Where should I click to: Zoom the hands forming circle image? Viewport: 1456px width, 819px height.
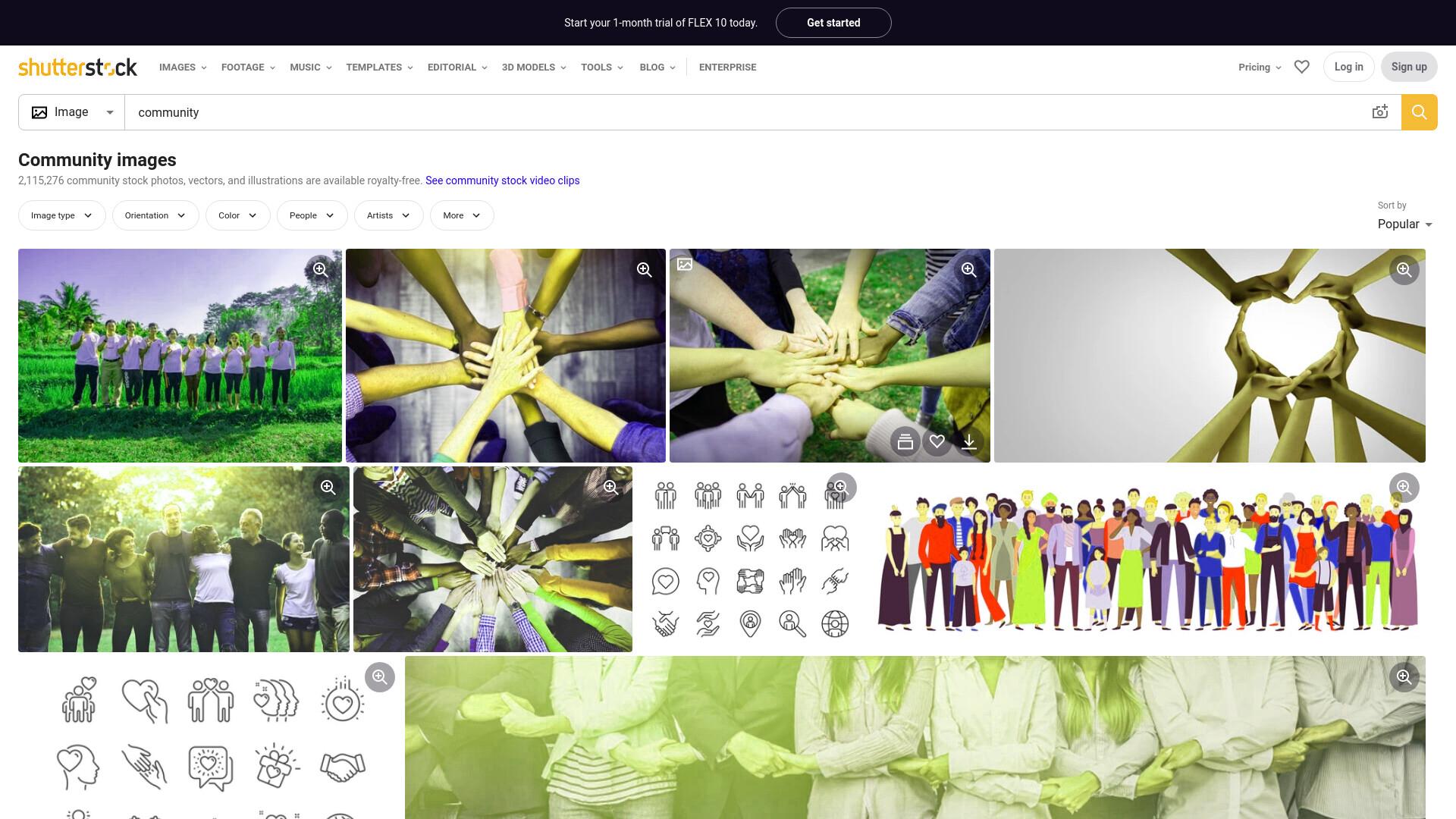[1404, 270]
